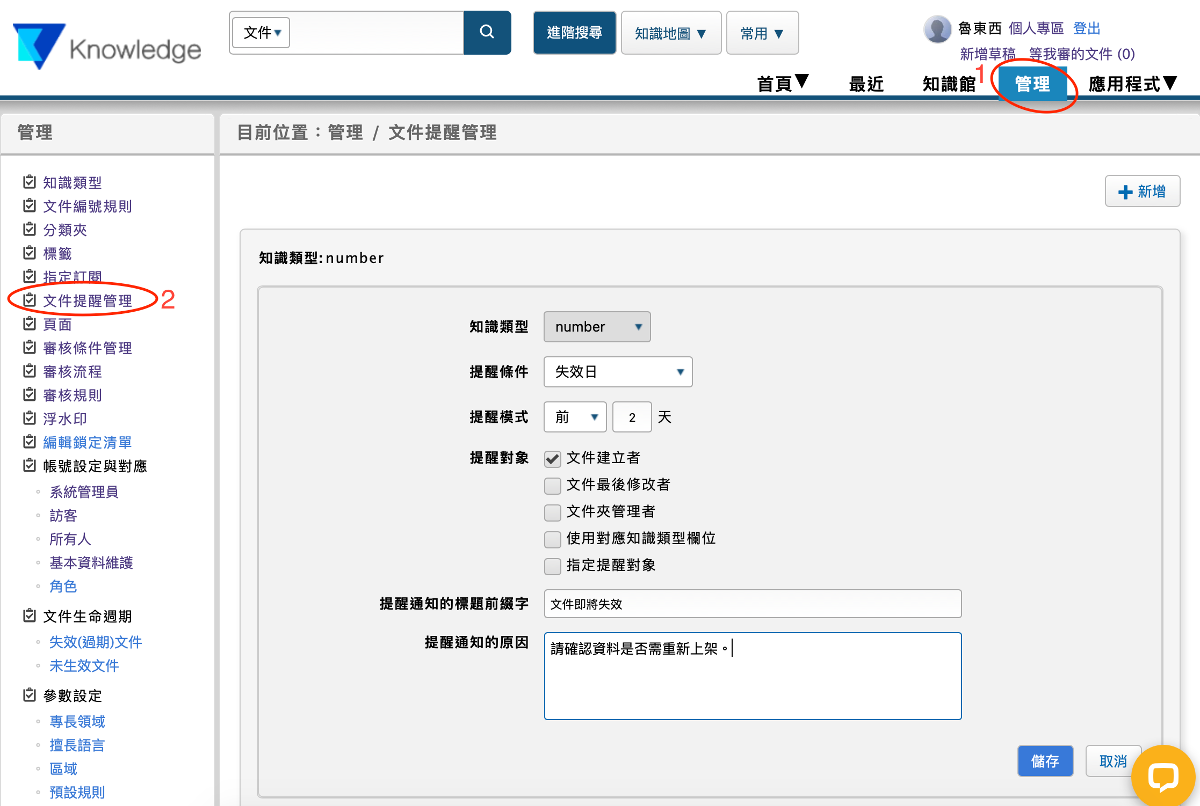Click the search magnifier icon button
Viewport: 1200px width, 806px height.
[487, 32]
